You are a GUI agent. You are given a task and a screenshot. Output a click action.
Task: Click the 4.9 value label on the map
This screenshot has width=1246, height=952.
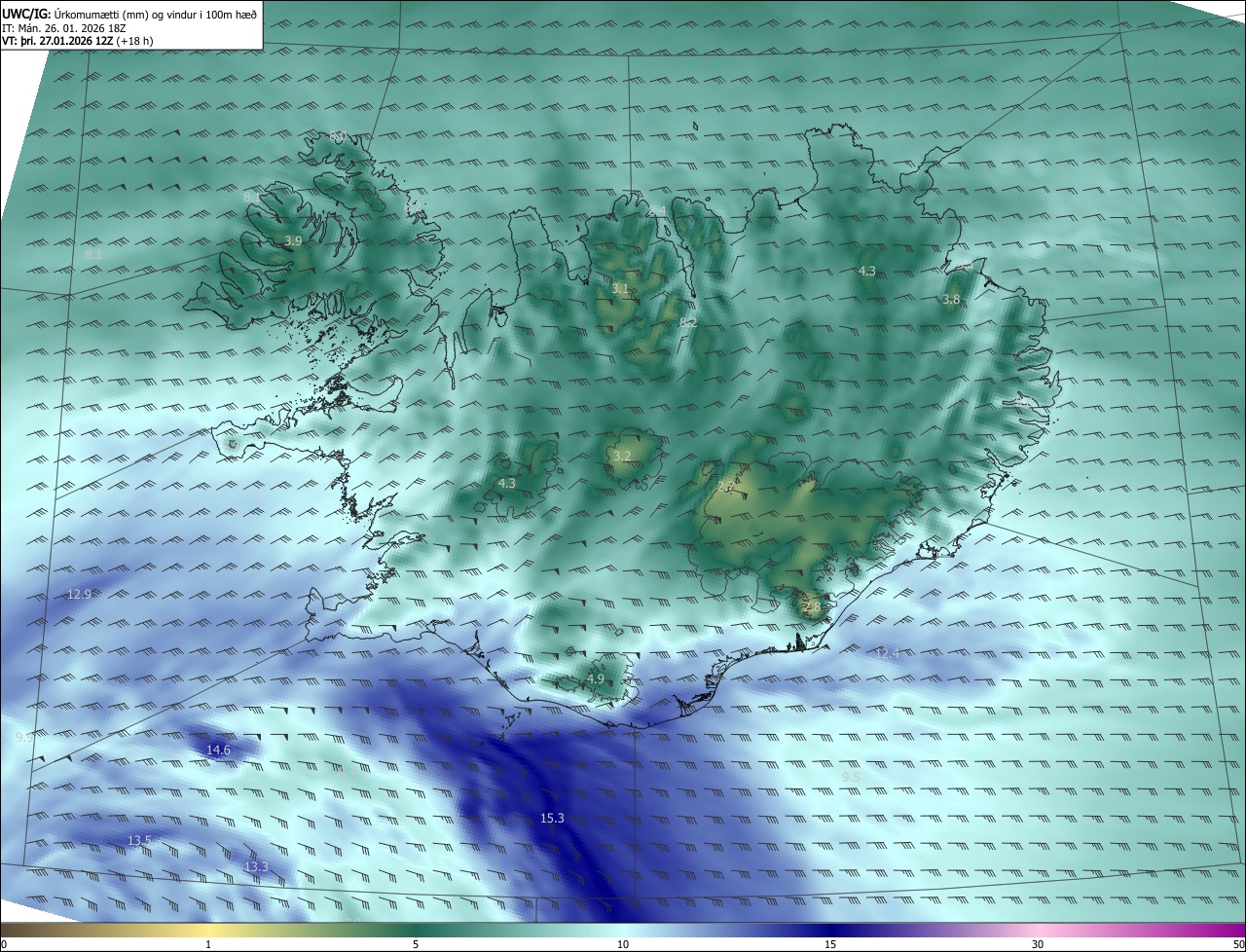pyautogui.click(x=596, y=678)
